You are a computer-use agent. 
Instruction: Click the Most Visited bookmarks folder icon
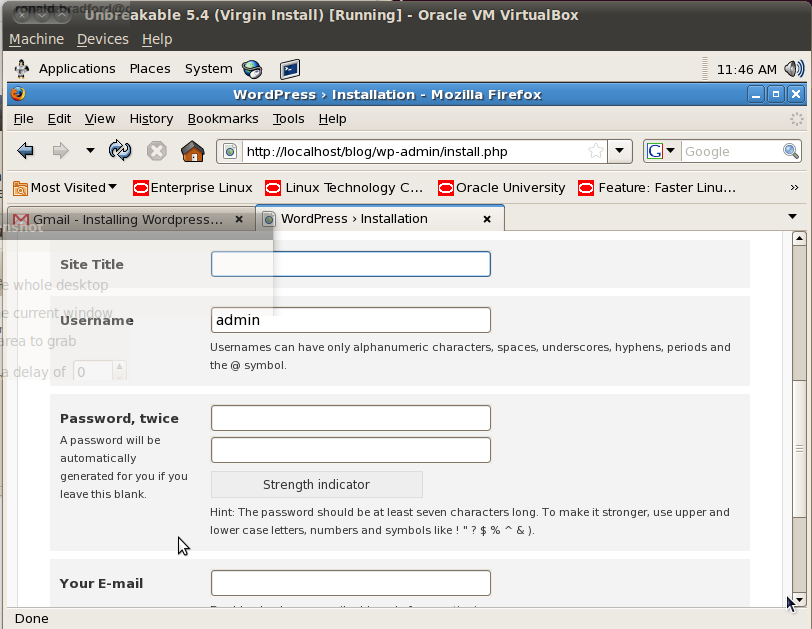click(x=20, y=188)
